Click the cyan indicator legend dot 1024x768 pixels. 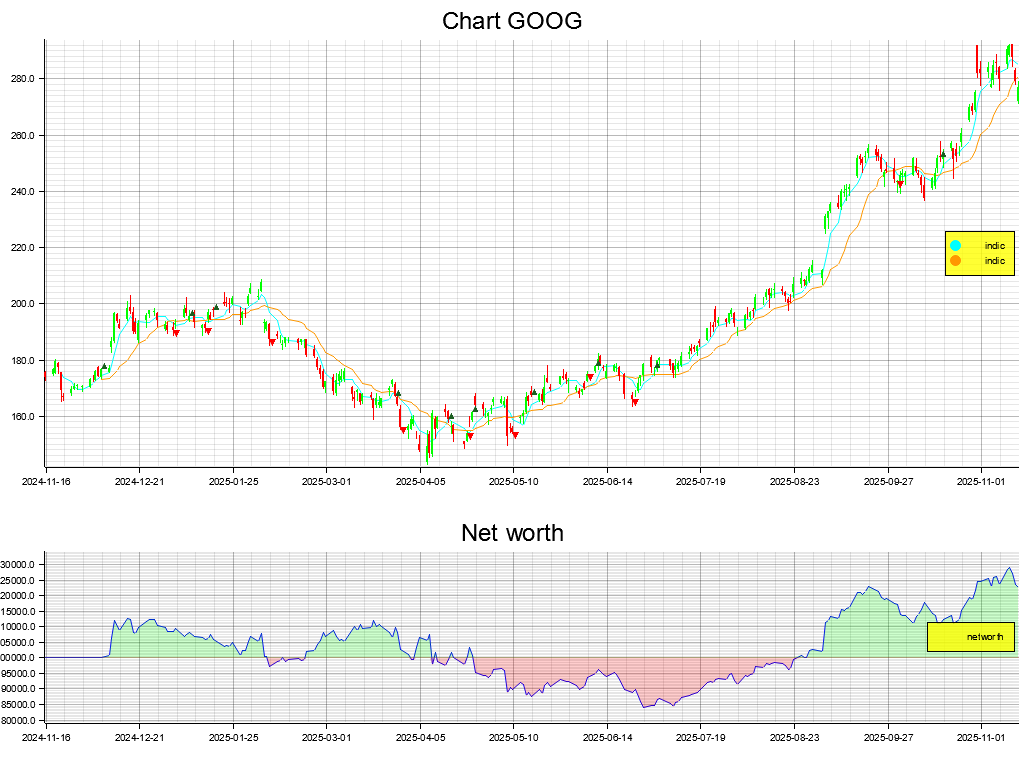pos(955,245)
